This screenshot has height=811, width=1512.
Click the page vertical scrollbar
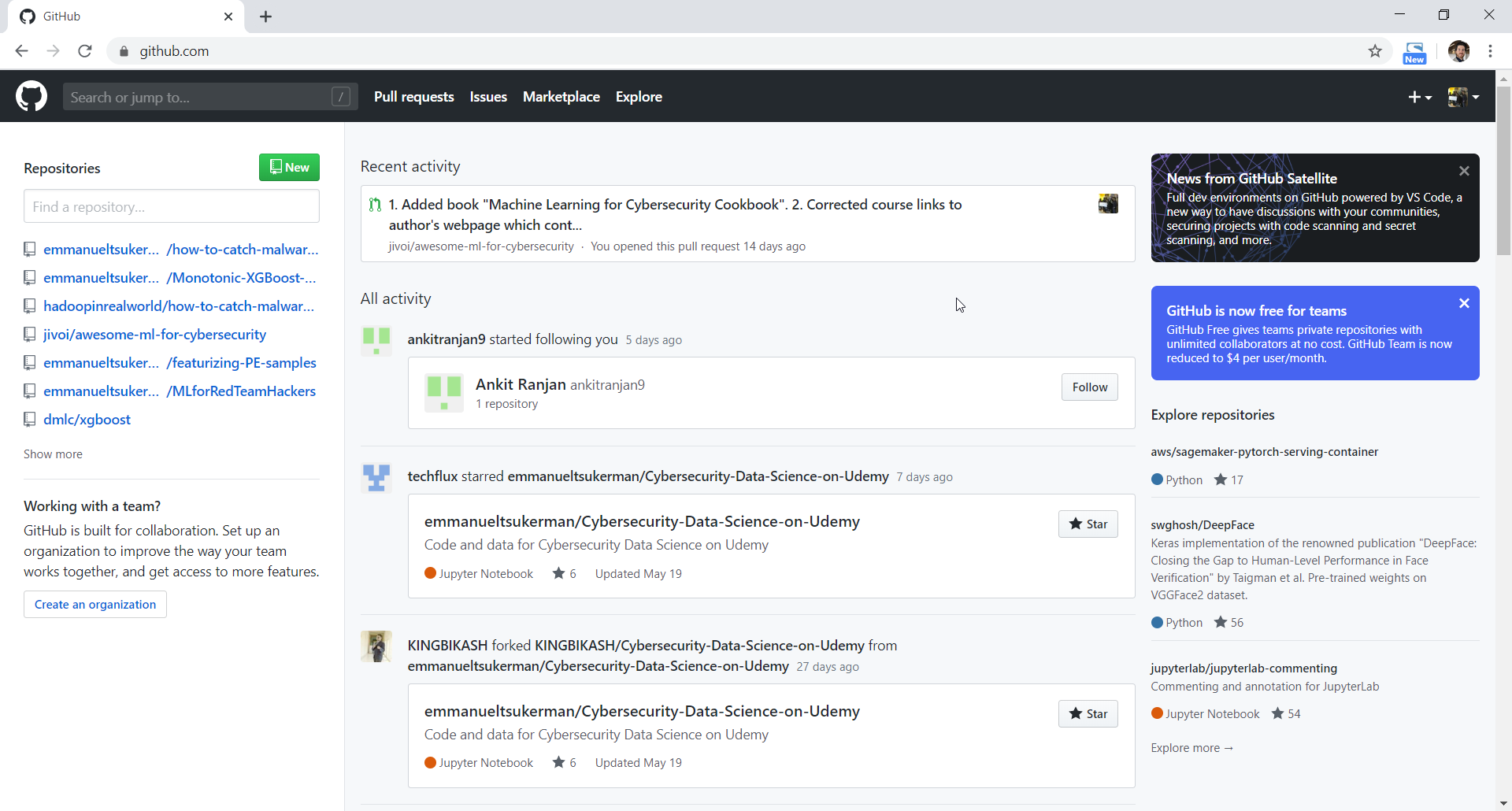1503,171
